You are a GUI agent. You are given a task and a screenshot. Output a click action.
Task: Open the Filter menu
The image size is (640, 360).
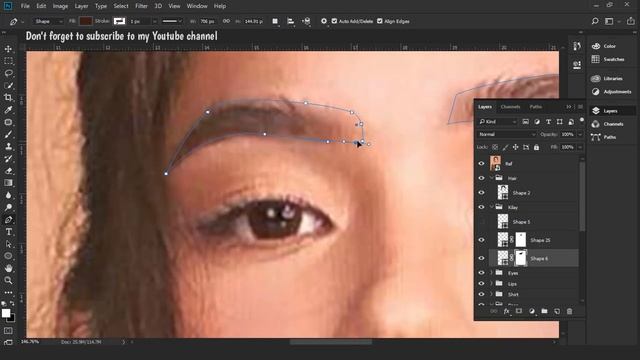pyautogui.click(x=141, y=6)
